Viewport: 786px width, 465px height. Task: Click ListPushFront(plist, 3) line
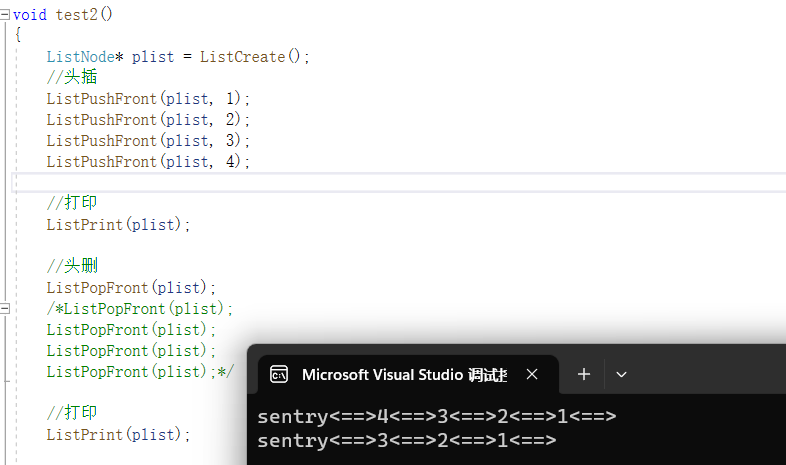(148, 141)
